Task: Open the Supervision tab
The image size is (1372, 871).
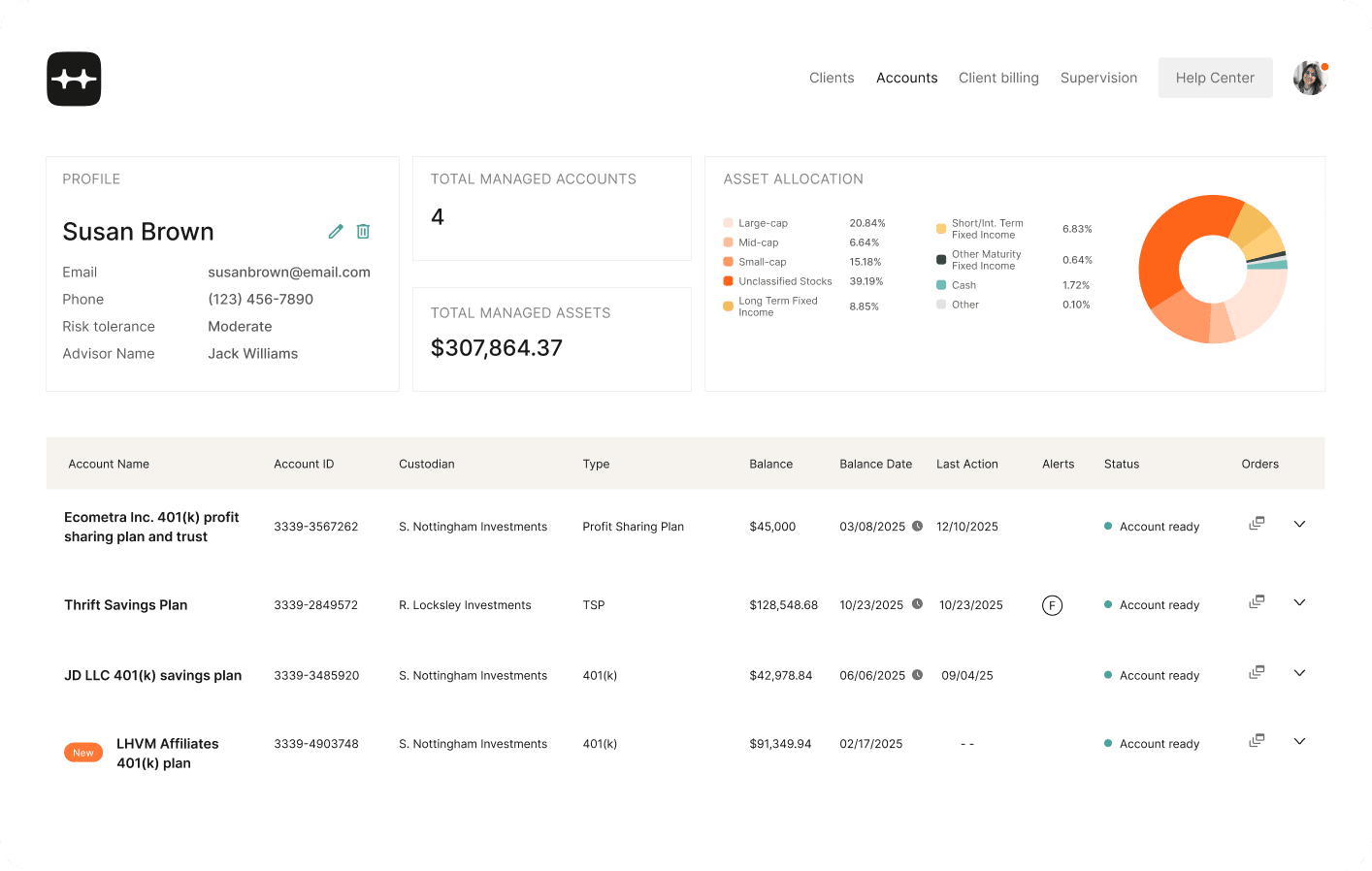Action: click(1098, 78)
